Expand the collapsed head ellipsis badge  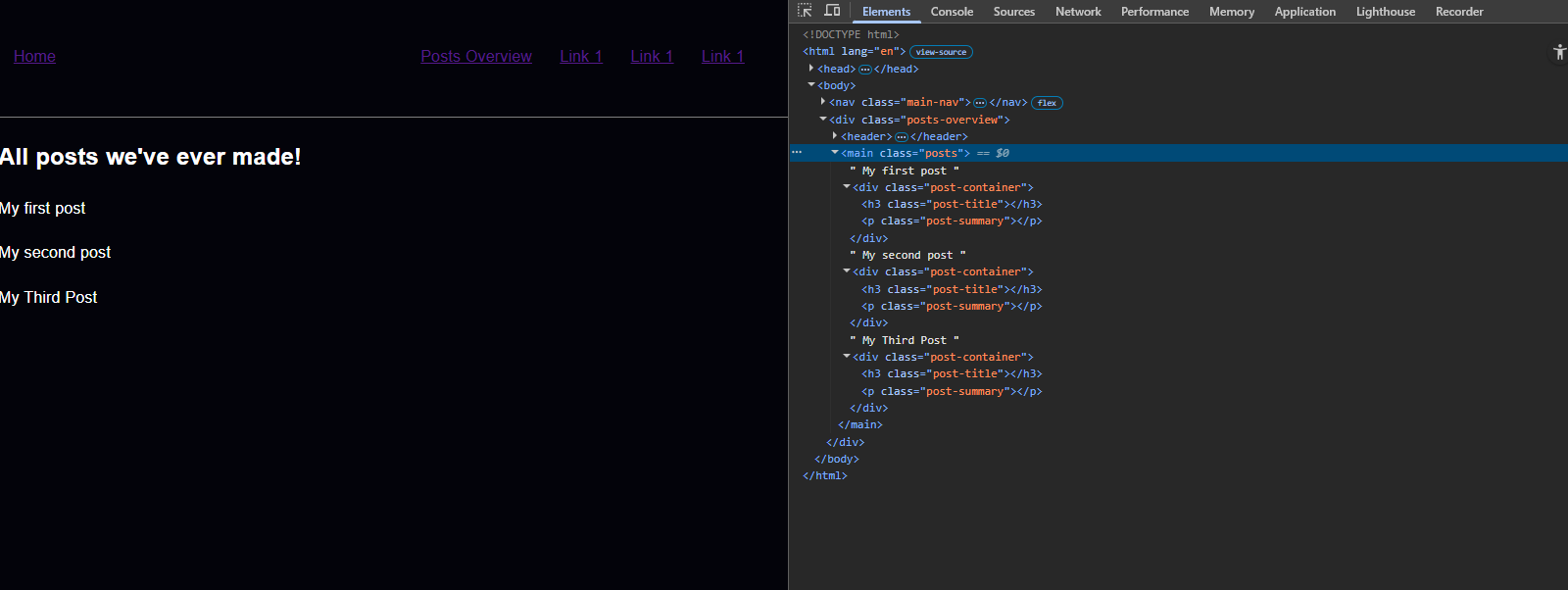coord(865,70)
